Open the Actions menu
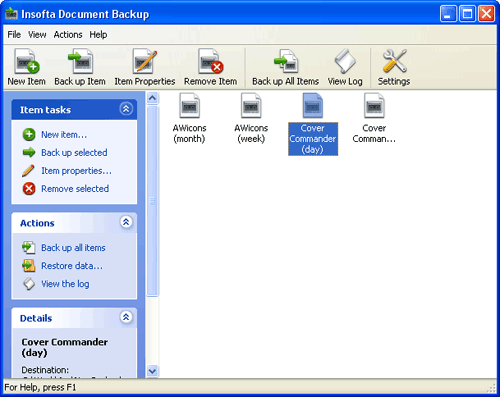 pos(68,34)
